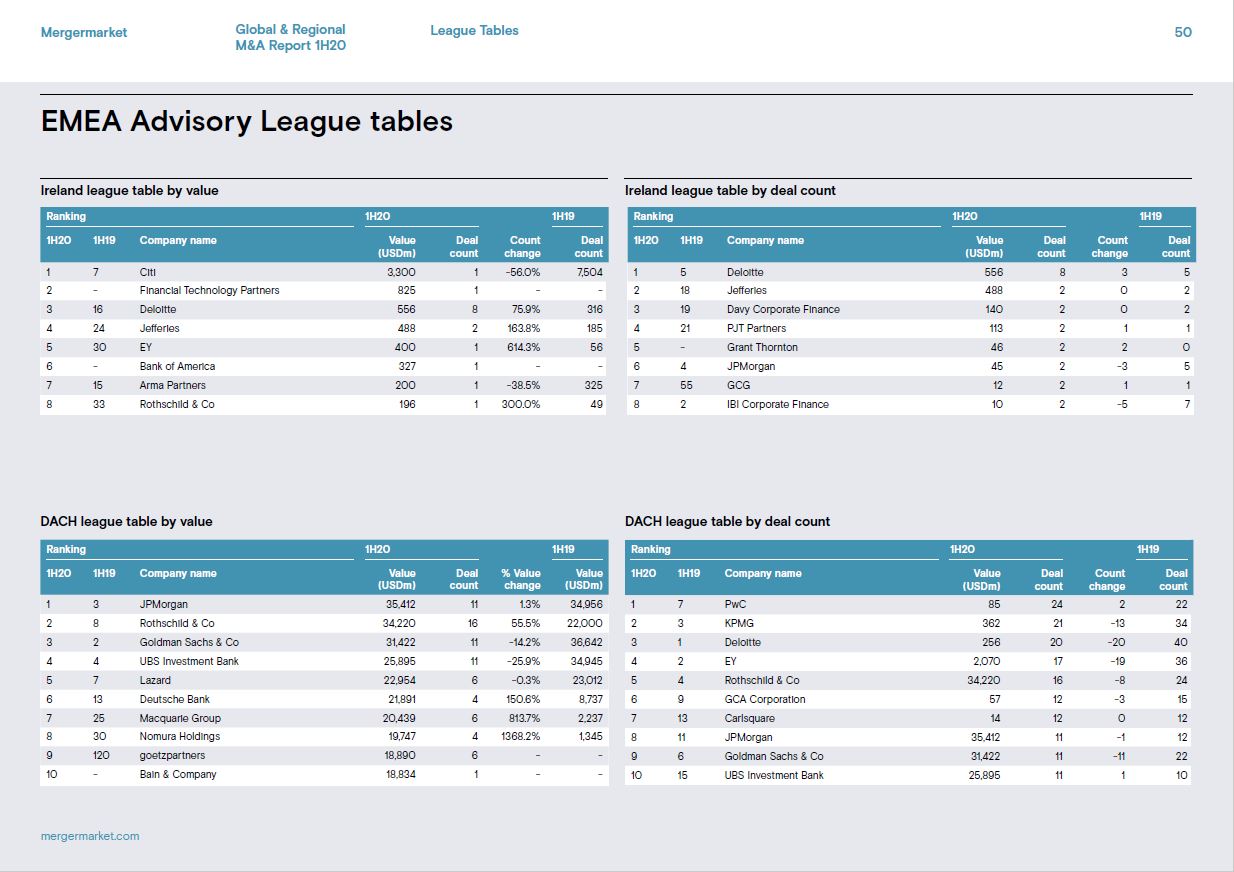Click 'Davy Corporate Finance' company name
This screenshot has width=1234, height=872.
[x=783, y=309]
